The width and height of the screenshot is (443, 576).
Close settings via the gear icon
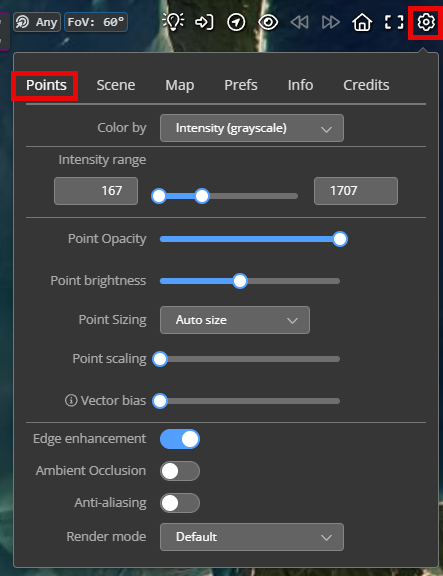pos(426,22)
